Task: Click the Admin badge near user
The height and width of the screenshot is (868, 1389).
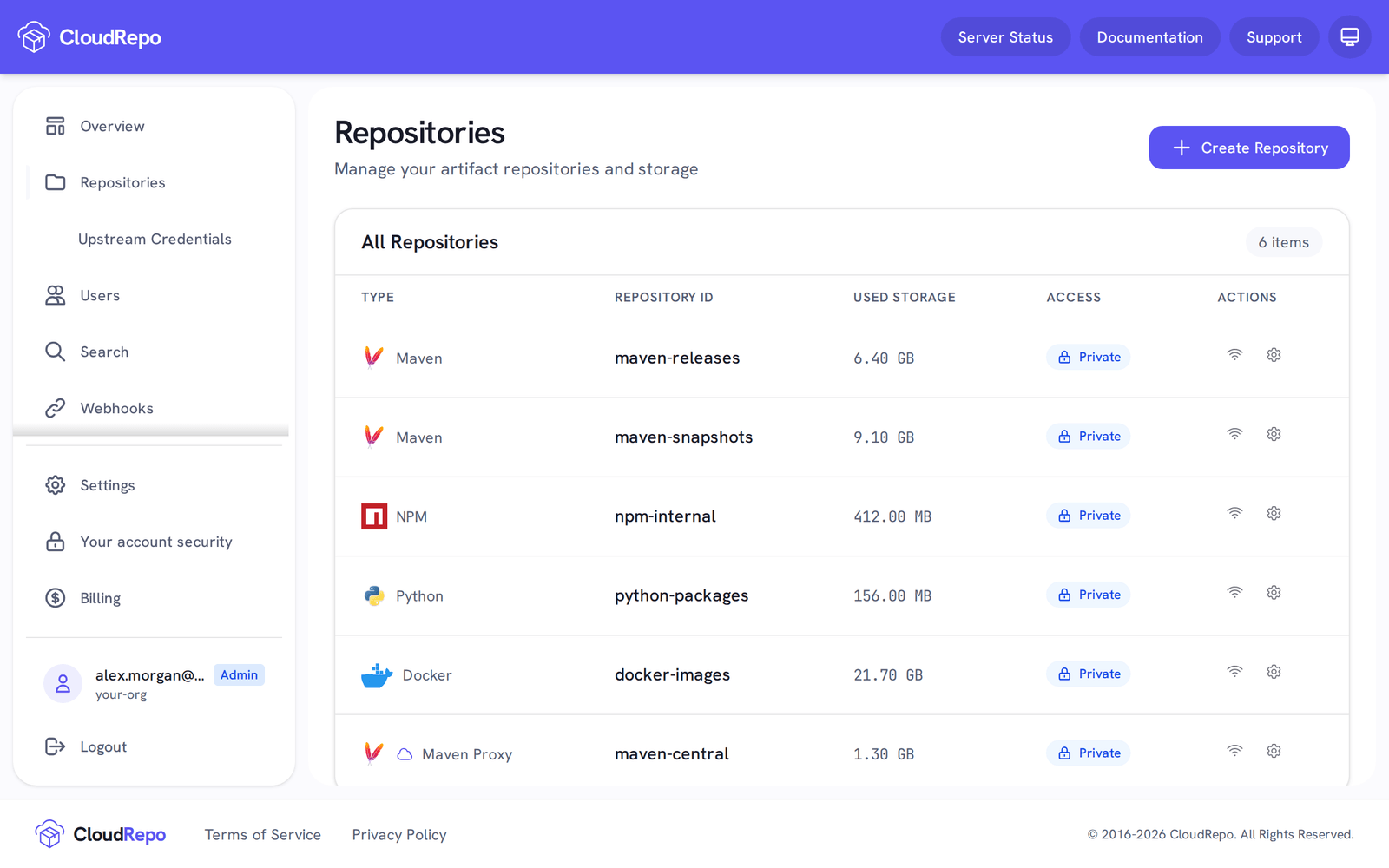Action: click(239, 675)
